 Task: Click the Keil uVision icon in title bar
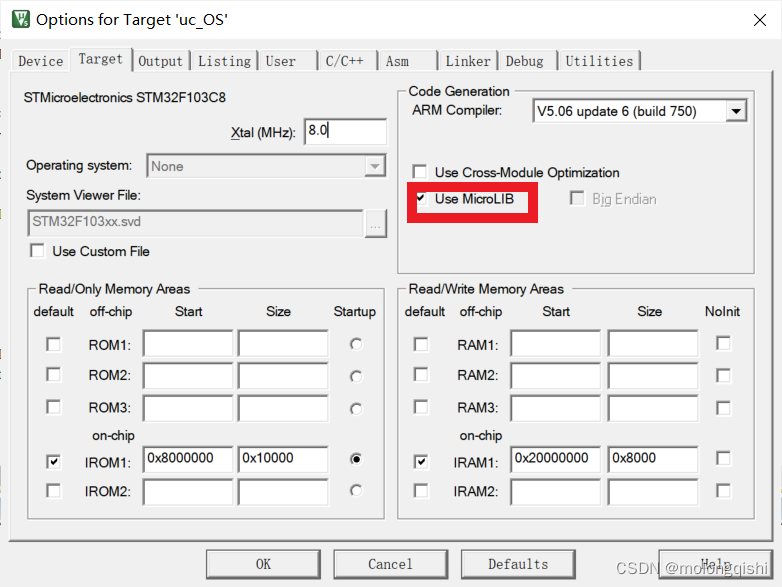click(21, 19)
